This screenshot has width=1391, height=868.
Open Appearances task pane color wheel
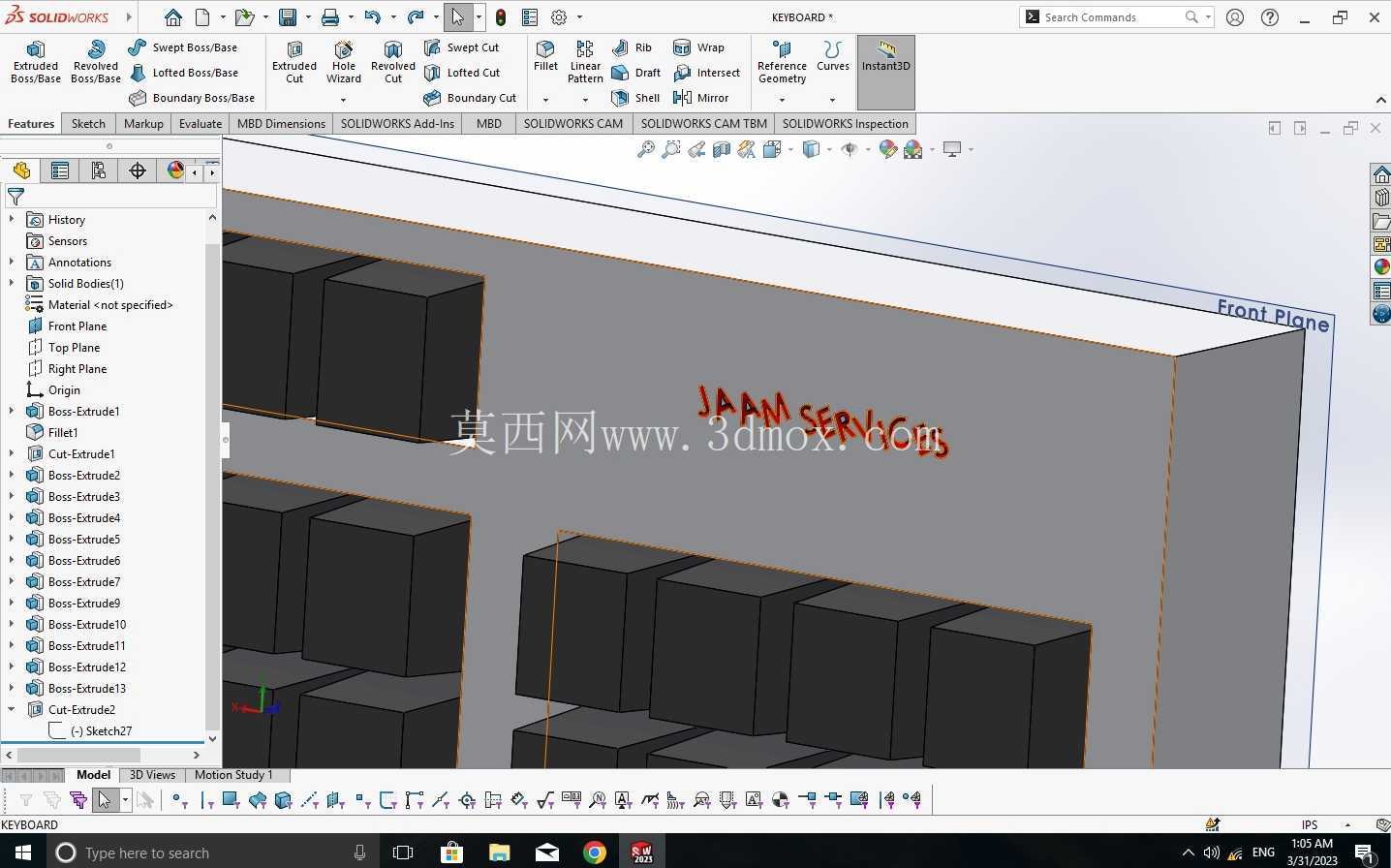click(x=1381, y=267)
